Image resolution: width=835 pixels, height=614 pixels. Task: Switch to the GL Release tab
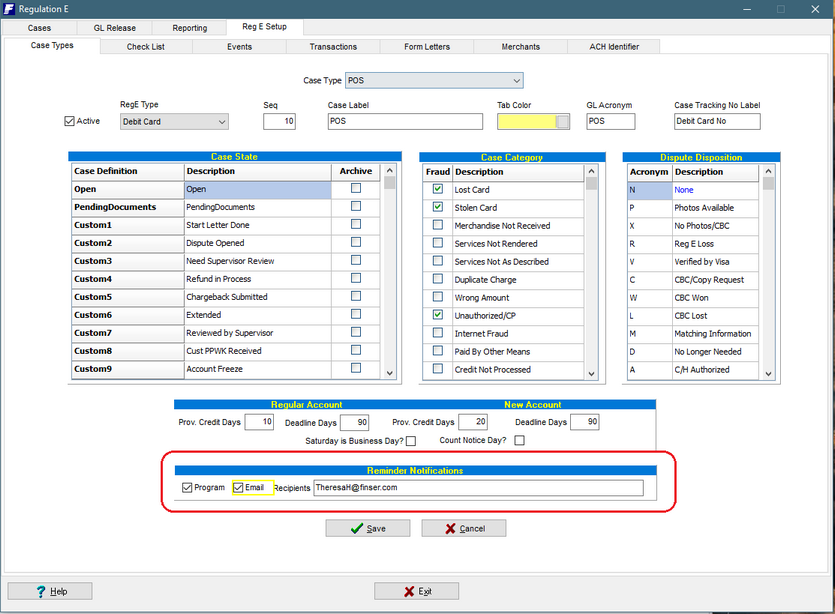114,28
